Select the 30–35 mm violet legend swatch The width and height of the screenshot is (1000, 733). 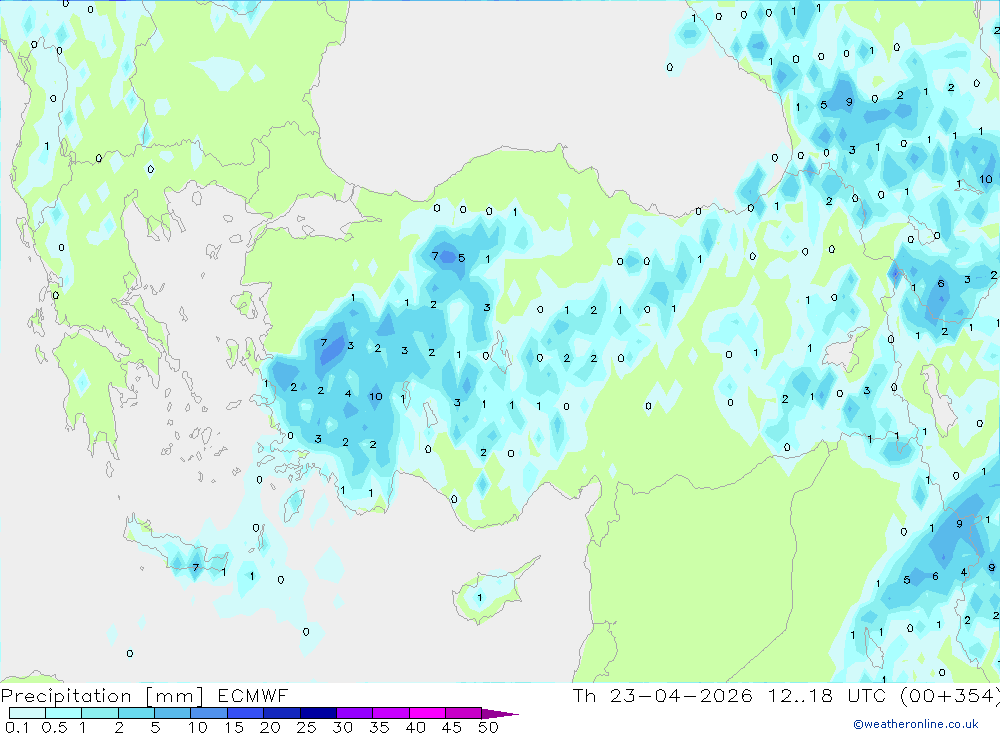(355, 713)
